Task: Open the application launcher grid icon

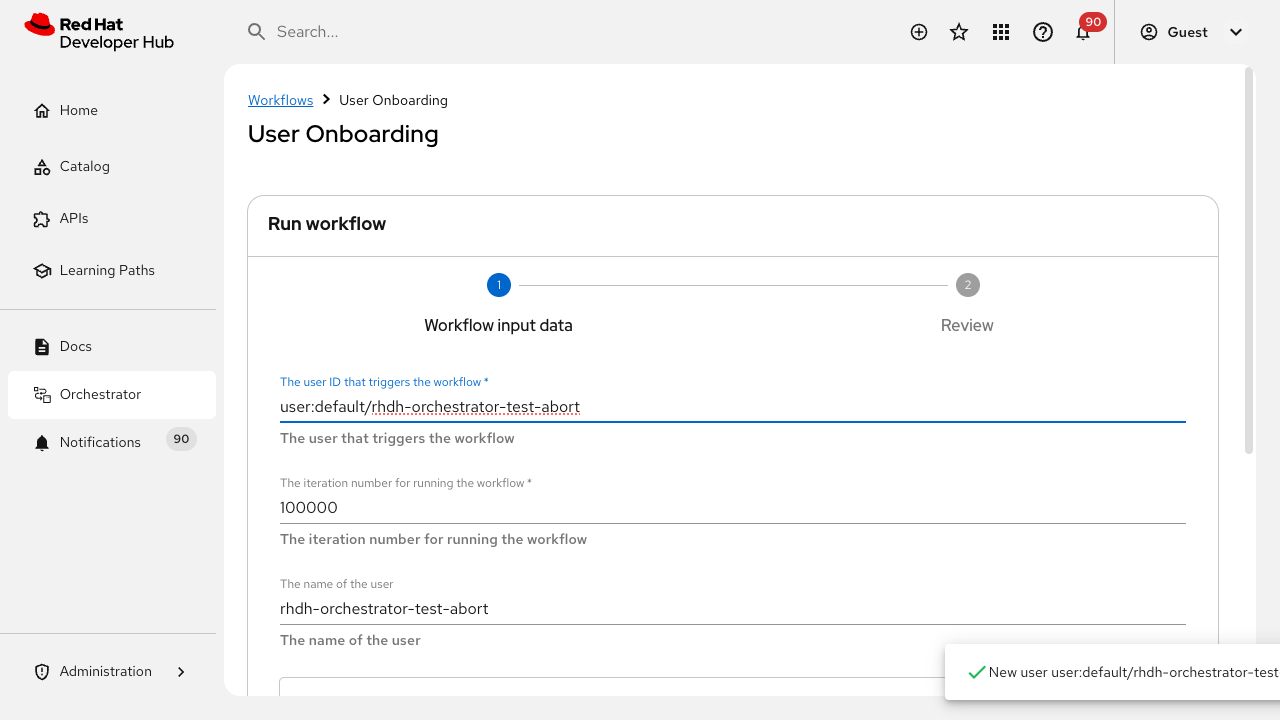Action: 1001,32
